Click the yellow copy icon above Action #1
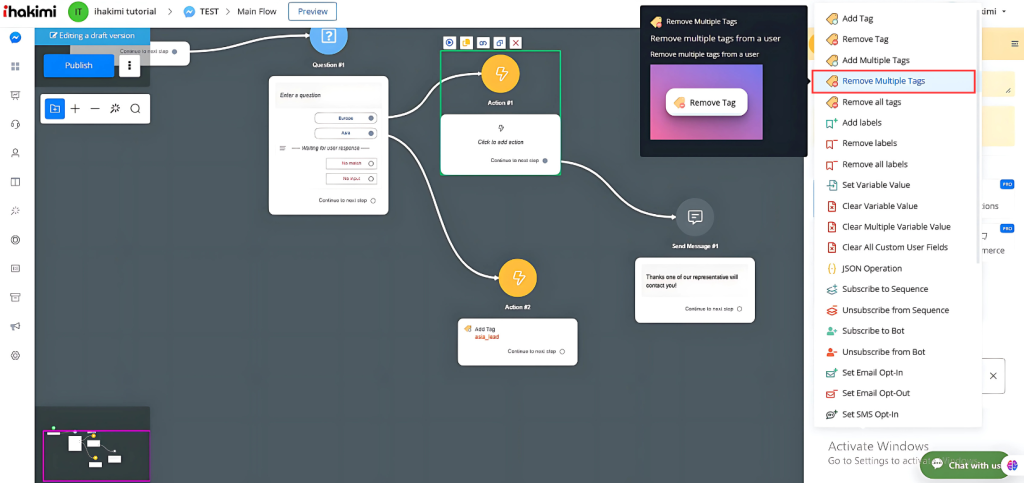 466,43
